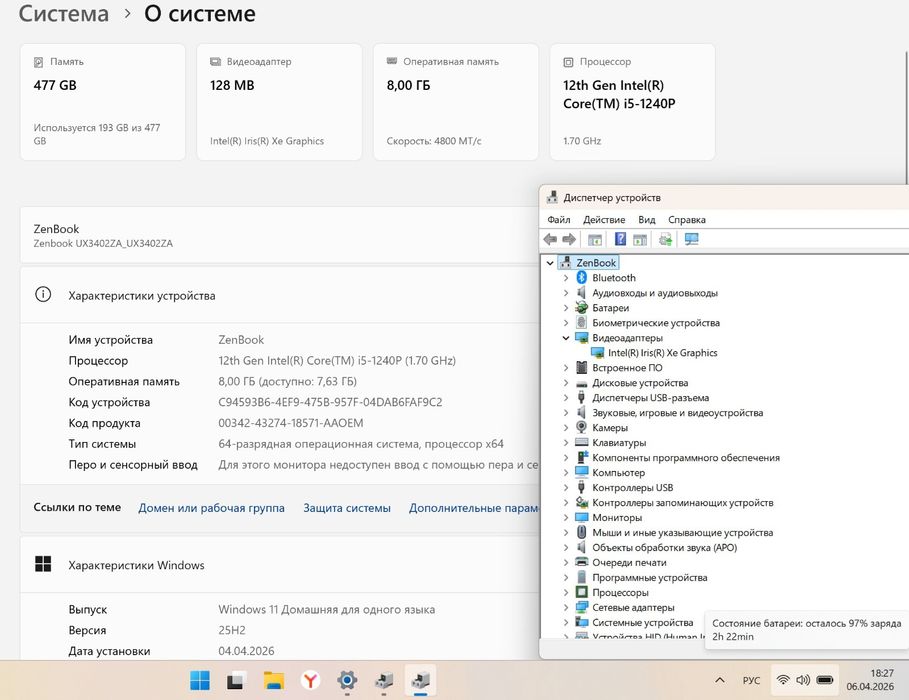Open Домен или рабочая группа link
Image resolution: width=909 pixels, height=700 pixels.
212,507
